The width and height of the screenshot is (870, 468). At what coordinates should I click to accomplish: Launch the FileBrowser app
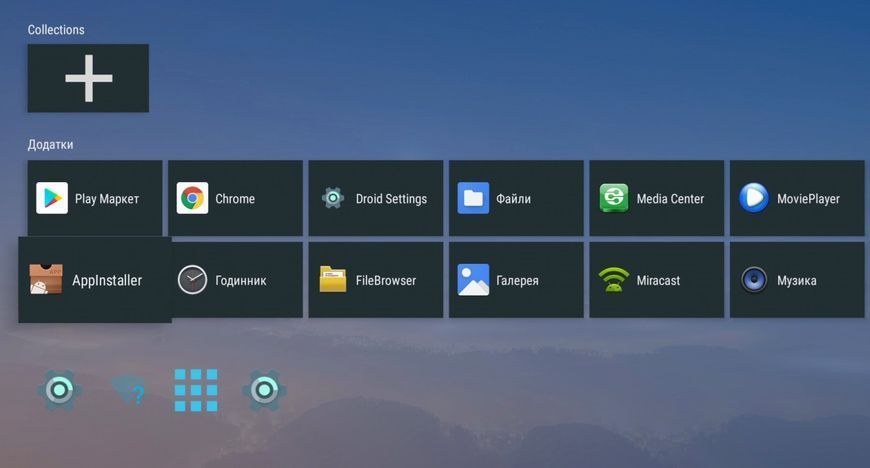coord(376,280)
